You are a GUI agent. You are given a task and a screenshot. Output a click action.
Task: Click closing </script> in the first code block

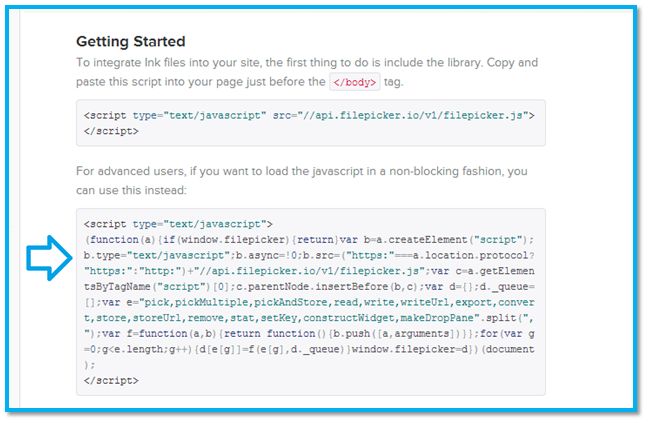coord(111,130)
